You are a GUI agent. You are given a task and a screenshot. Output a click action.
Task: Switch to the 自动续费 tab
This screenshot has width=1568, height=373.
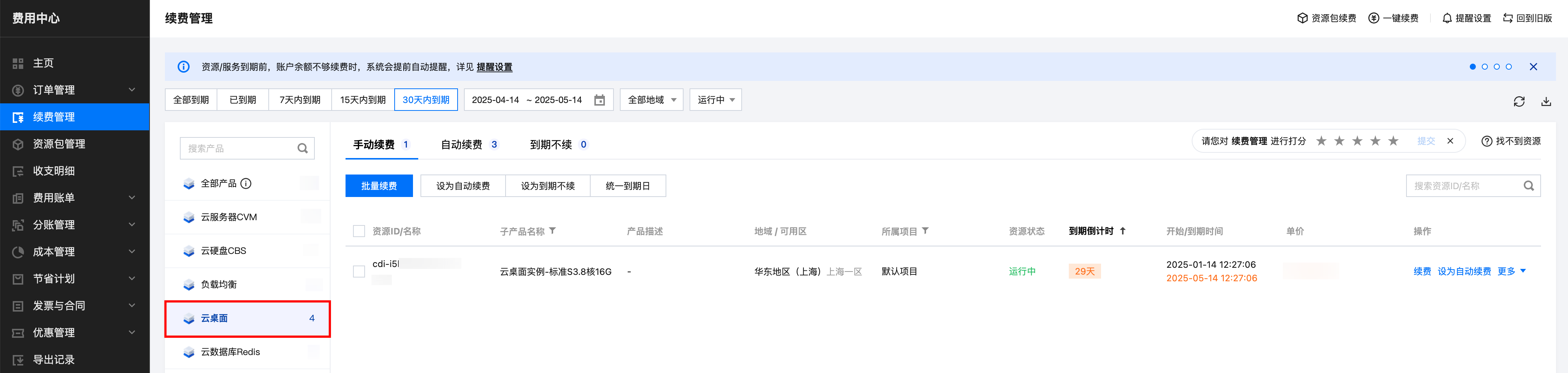click(x=469, y=145)
